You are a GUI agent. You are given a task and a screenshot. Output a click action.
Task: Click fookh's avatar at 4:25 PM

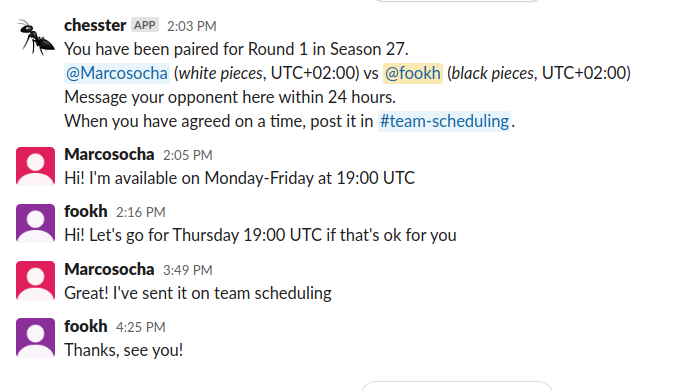(35, 338)
